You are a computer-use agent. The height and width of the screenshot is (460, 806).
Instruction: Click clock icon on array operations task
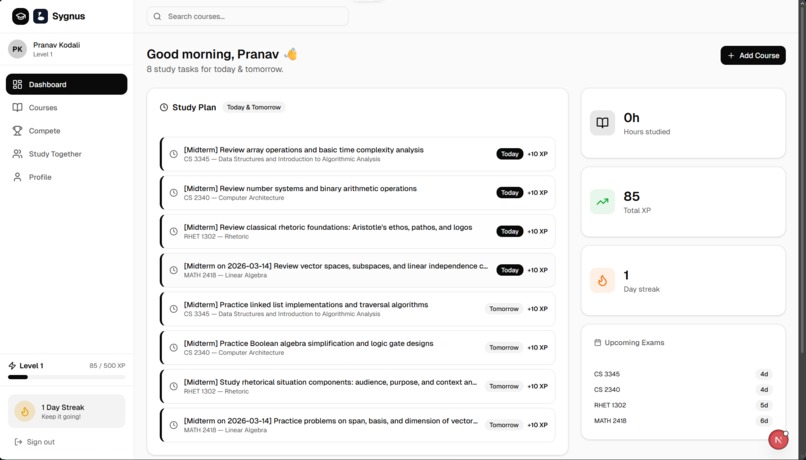(174, 154)
